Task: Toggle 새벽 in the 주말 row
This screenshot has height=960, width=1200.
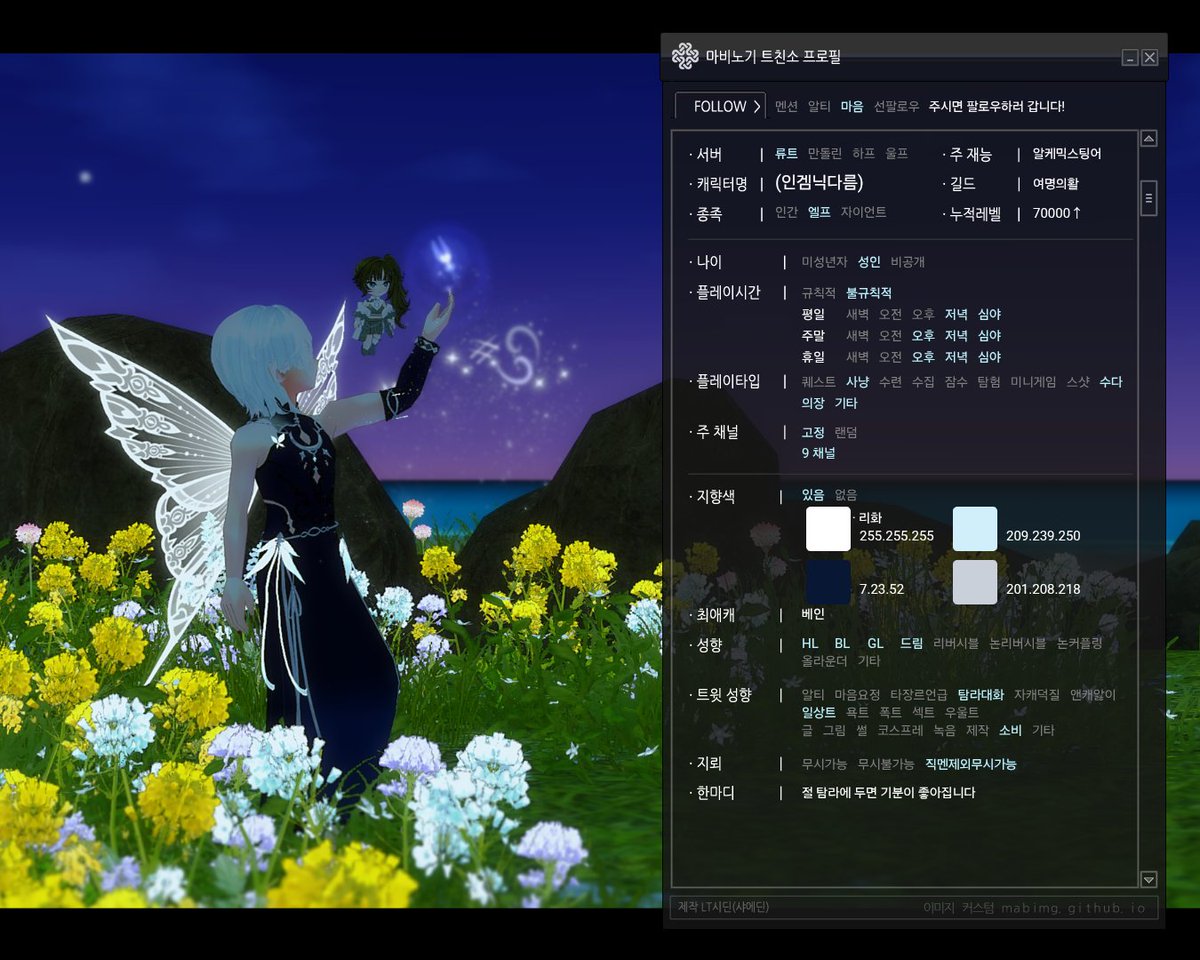Action: pos(858,336)
